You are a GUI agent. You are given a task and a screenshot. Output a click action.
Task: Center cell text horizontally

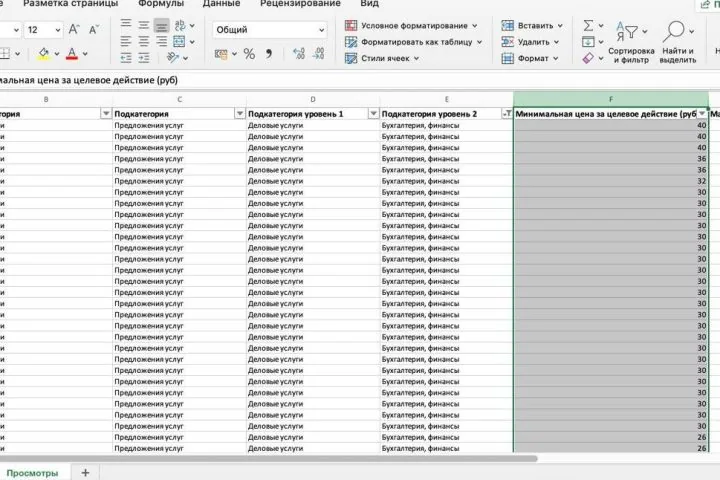click(x=144, y=41)
